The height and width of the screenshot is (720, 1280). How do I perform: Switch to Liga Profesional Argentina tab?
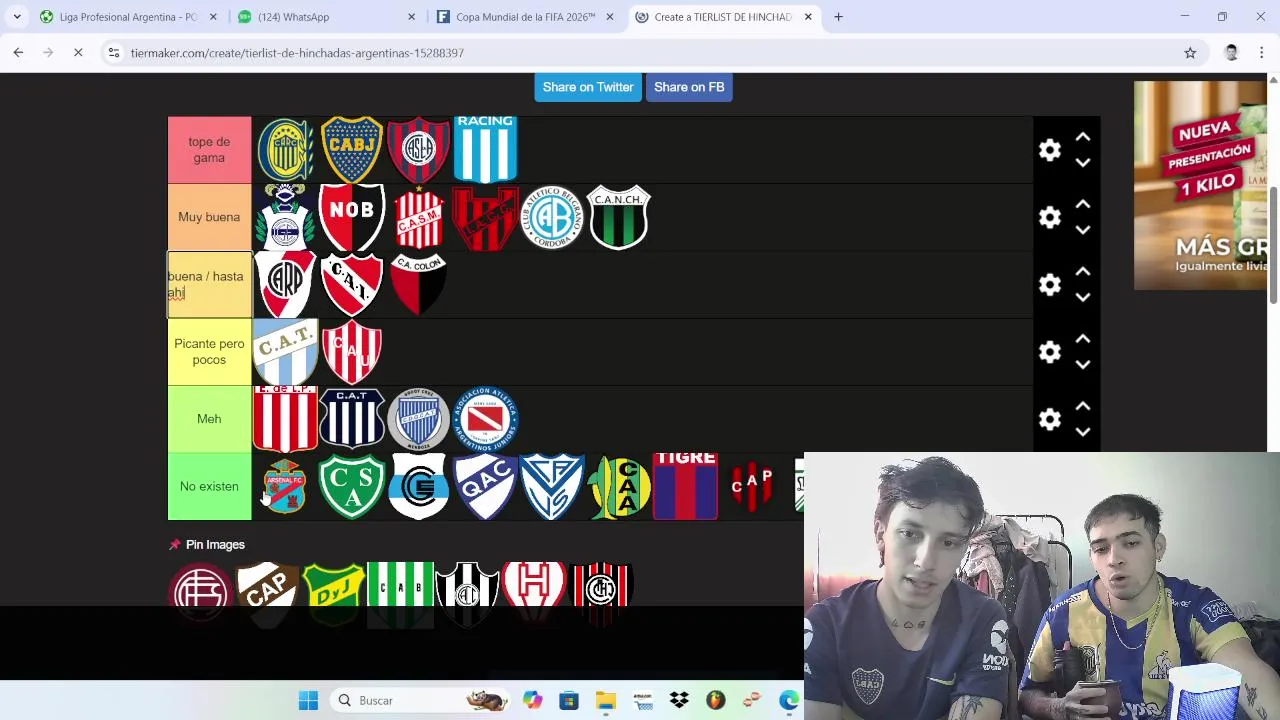point(128,17)
